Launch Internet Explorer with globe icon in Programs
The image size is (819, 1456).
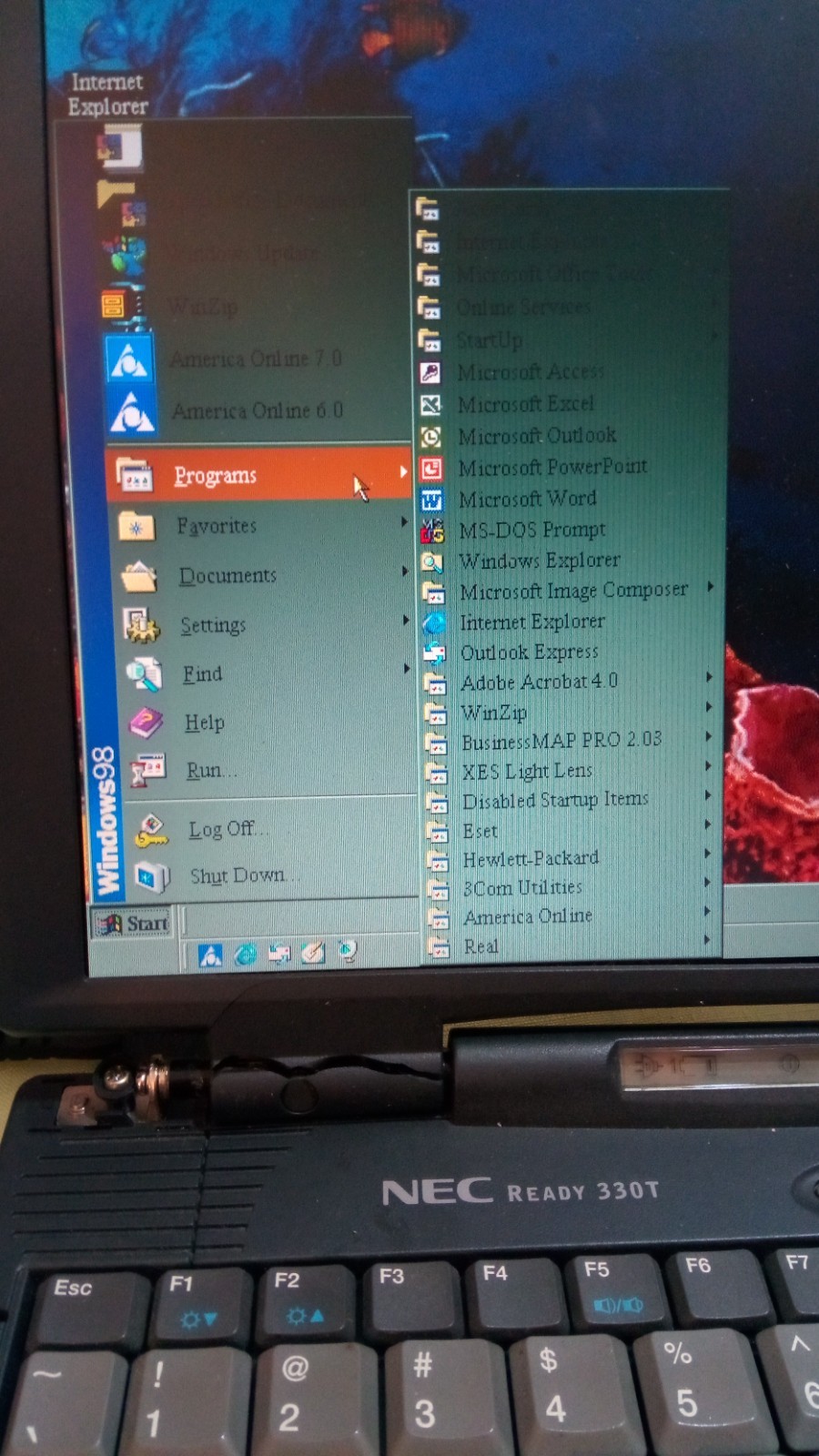571,622
